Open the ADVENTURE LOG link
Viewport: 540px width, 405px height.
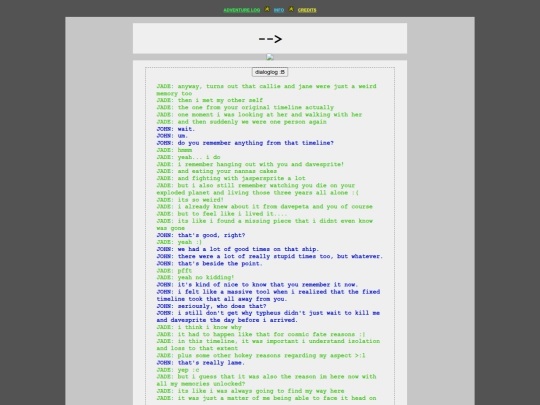coord(241,10)
